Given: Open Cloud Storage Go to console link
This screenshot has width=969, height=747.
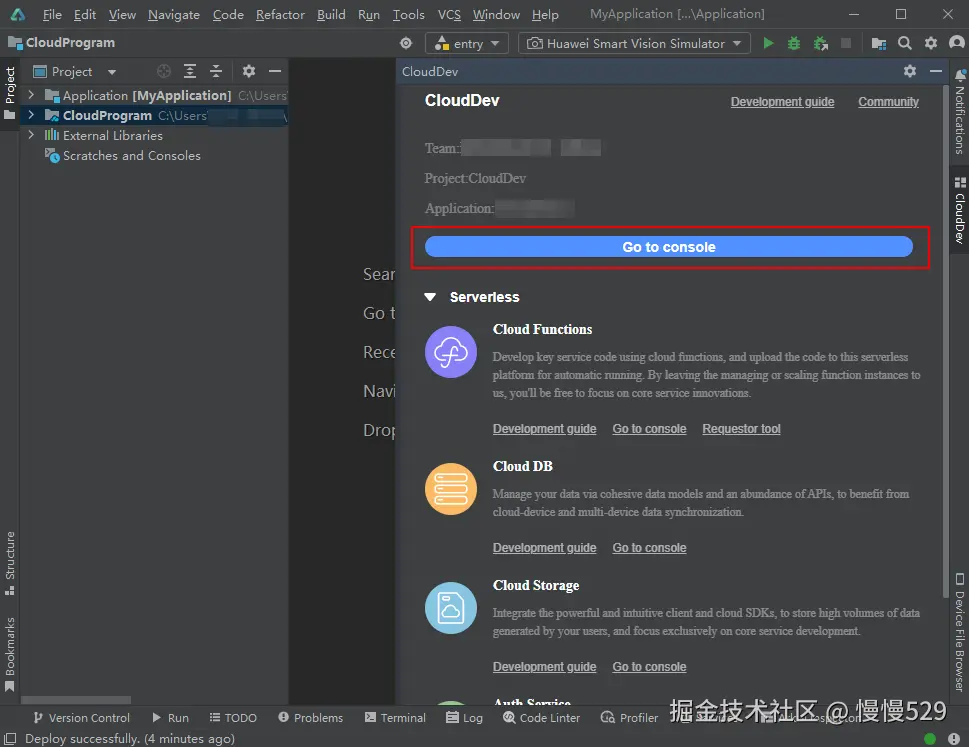Looking at the screenshot, I should click(650, 667).
